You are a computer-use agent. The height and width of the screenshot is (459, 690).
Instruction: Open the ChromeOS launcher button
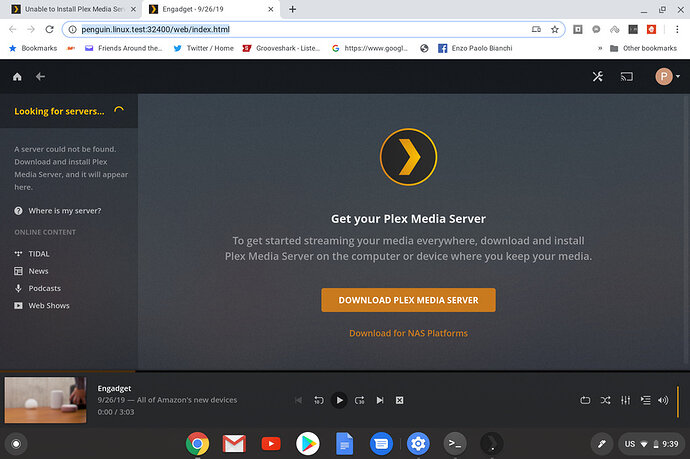16,444
